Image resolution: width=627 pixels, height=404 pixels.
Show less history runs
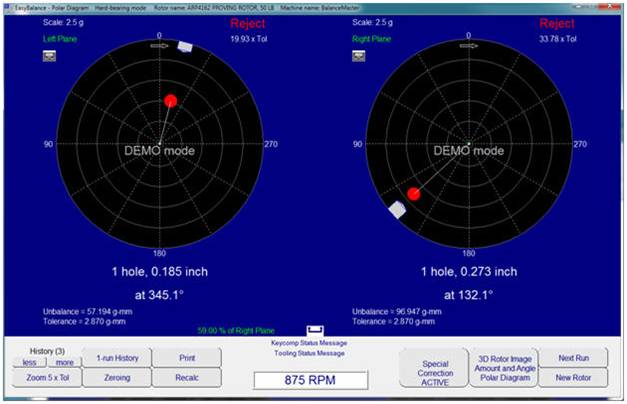[28, 363]
